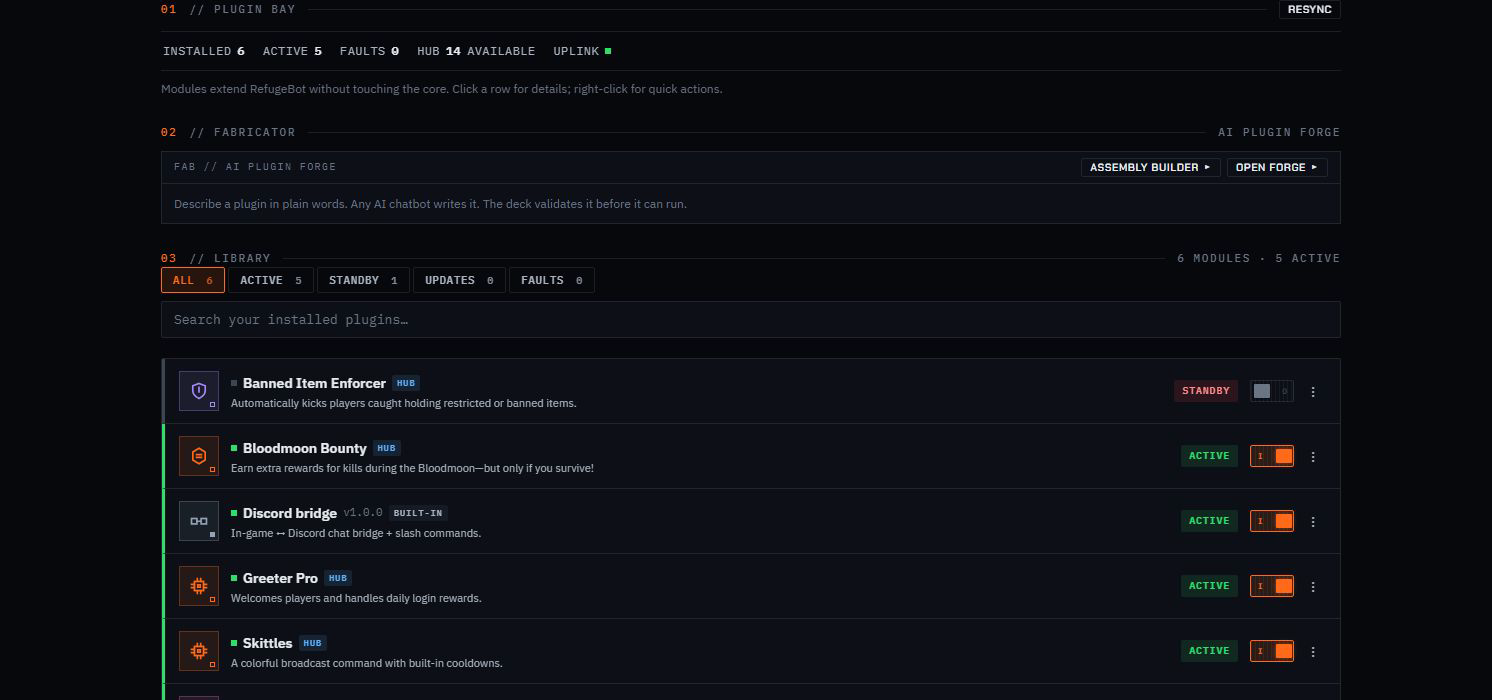Screen dimensions: 1492x700
Task: Click the Greeter Pro description text
Action: coord(356,598)
